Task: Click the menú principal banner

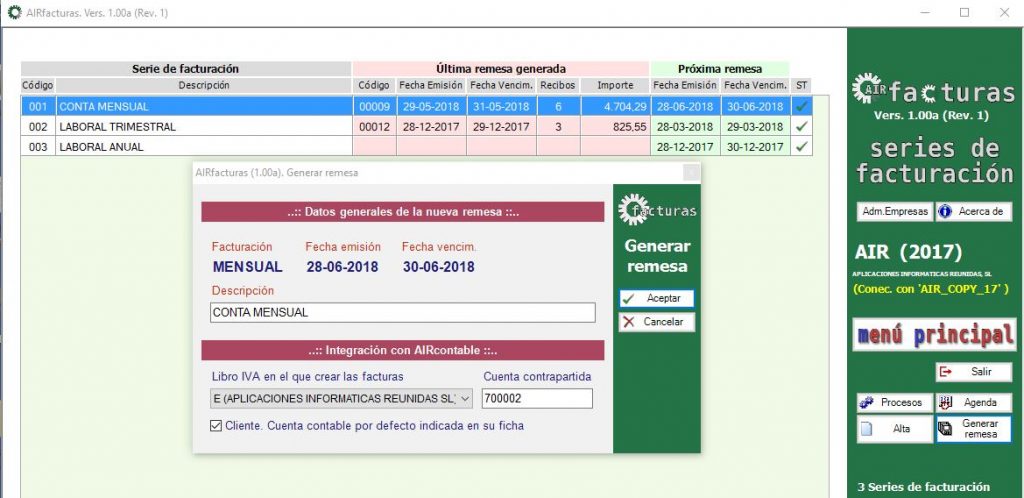Action: [x=934, y=335]
